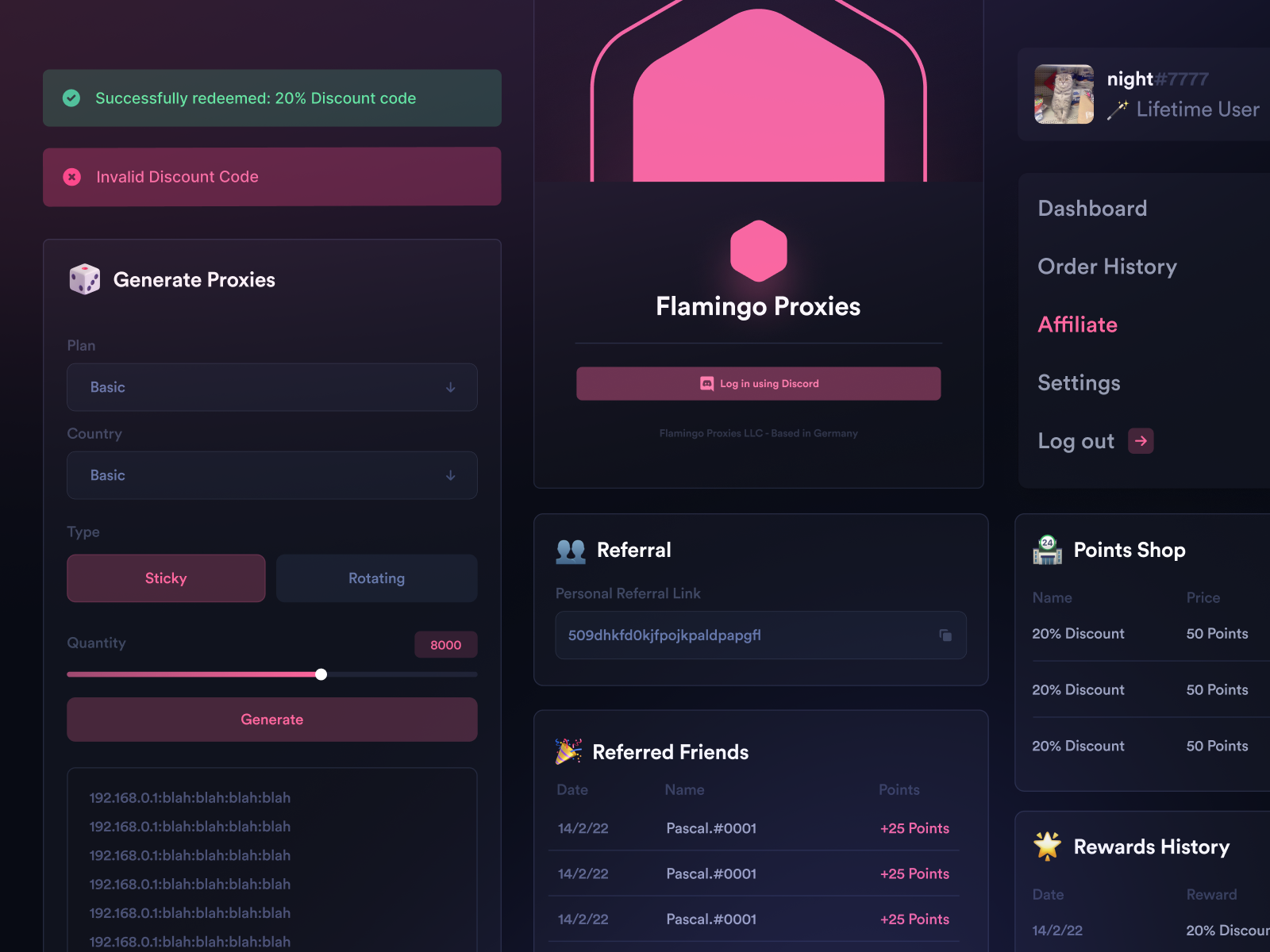Click the arrow icon beside Log out
1270x952 pixels.
(x=1141, y=440)
